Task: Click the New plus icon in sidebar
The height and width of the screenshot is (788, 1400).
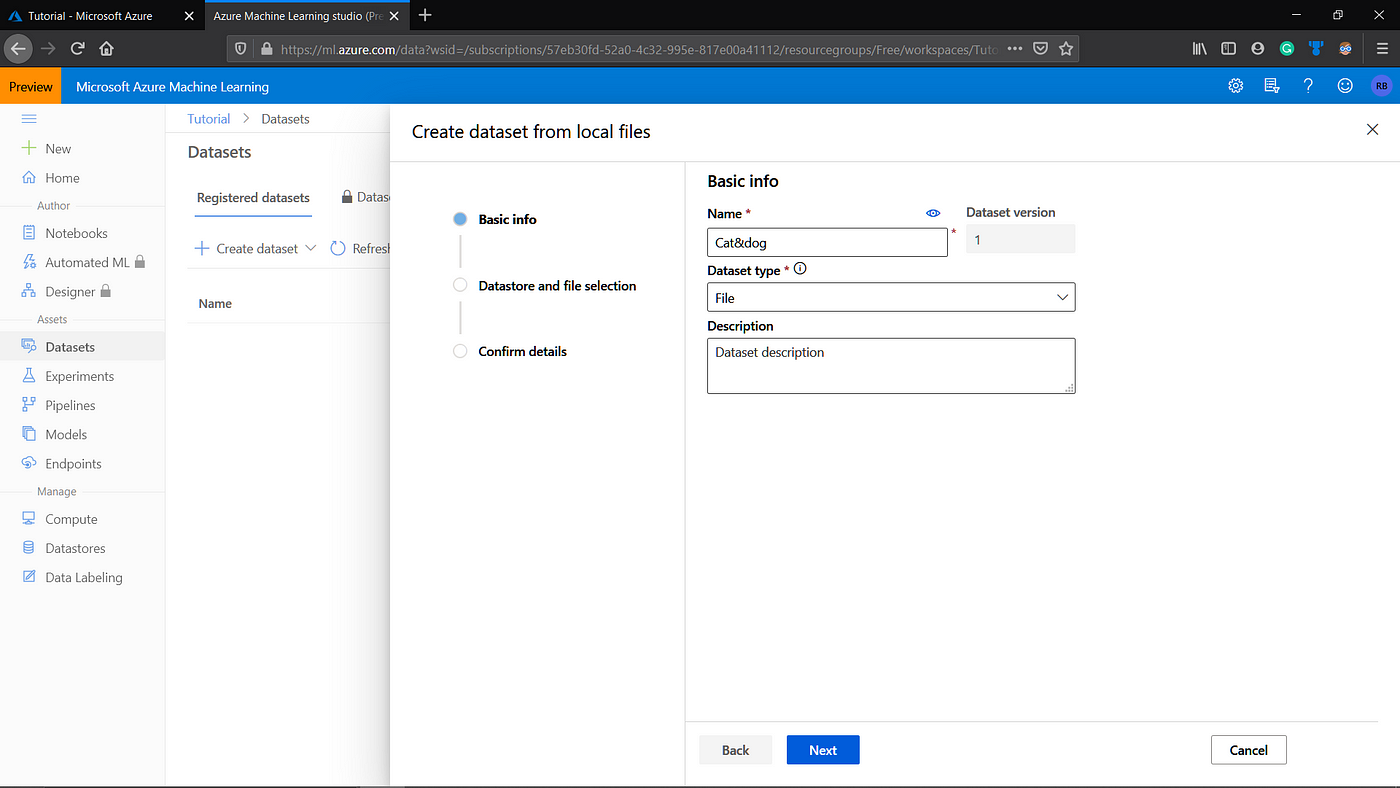Action: tap(29, 148)
